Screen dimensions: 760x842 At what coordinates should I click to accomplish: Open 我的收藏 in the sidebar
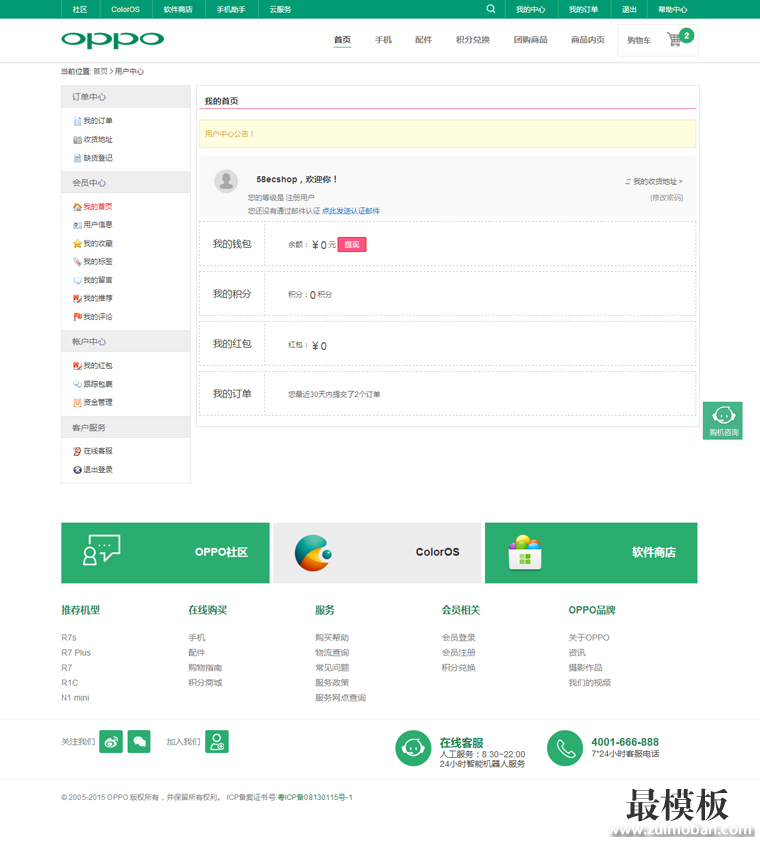coord(98,244)
